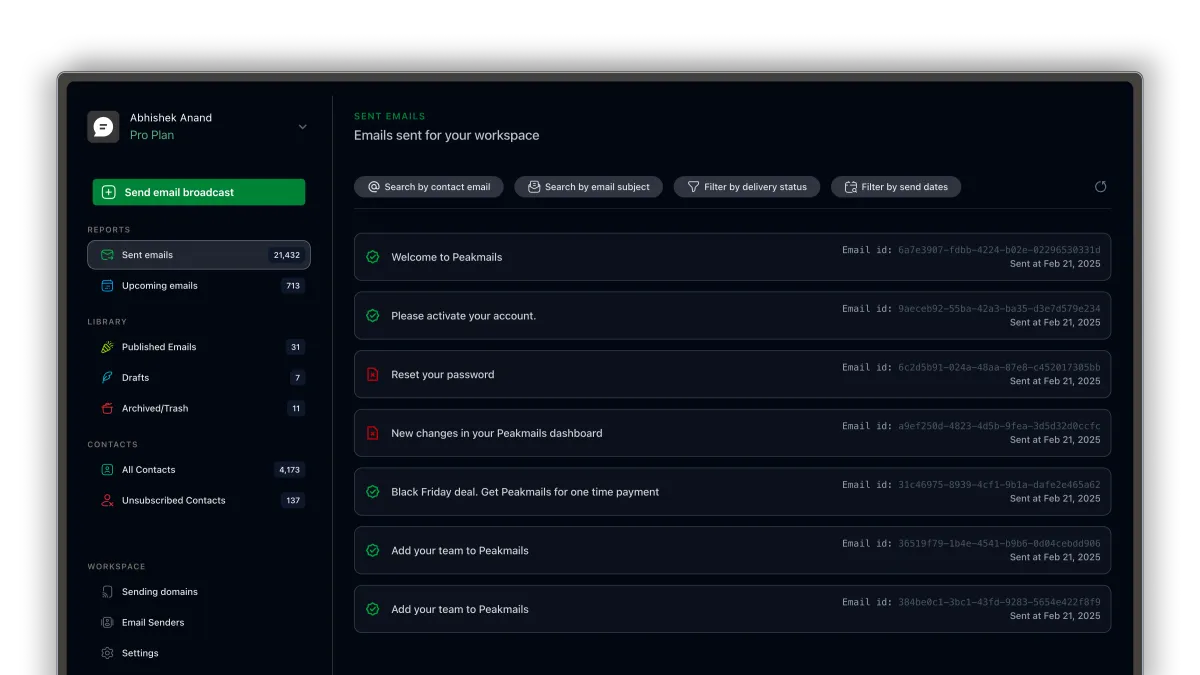Click the 31 badge on Published Emails
Screen dimensions: 1200x675
(x=295, y=347)
